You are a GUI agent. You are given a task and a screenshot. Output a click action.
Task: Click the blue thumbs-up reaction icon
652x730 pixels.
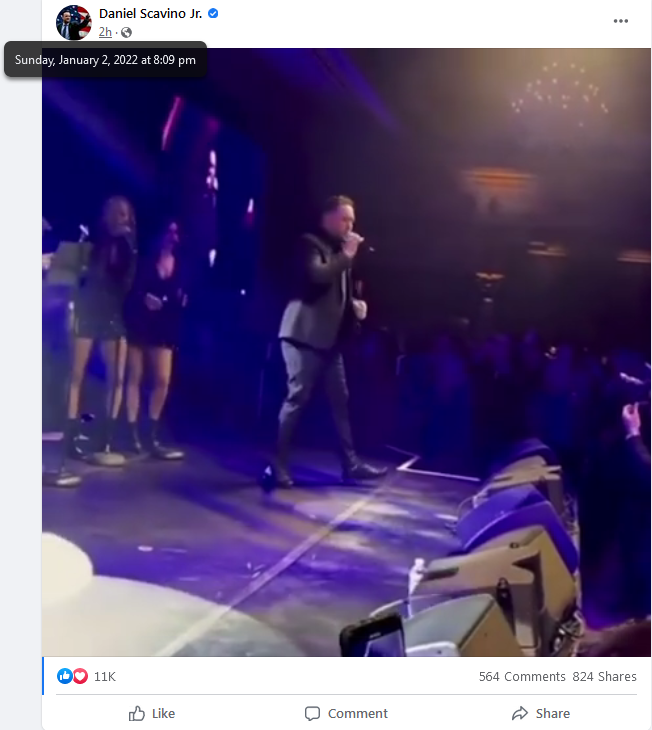pyautogui.click(x=64, y=676)
